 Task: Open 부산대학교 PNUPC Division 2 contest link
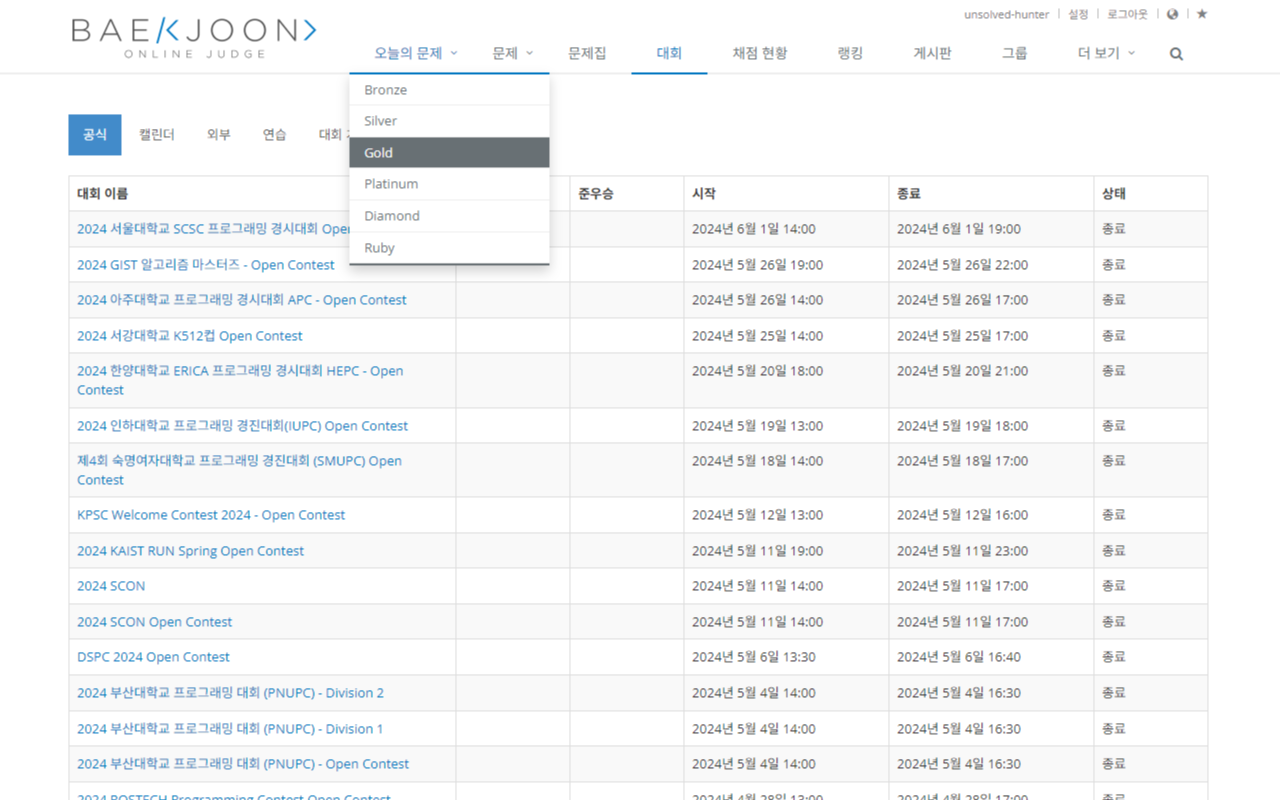coord(231,693)
